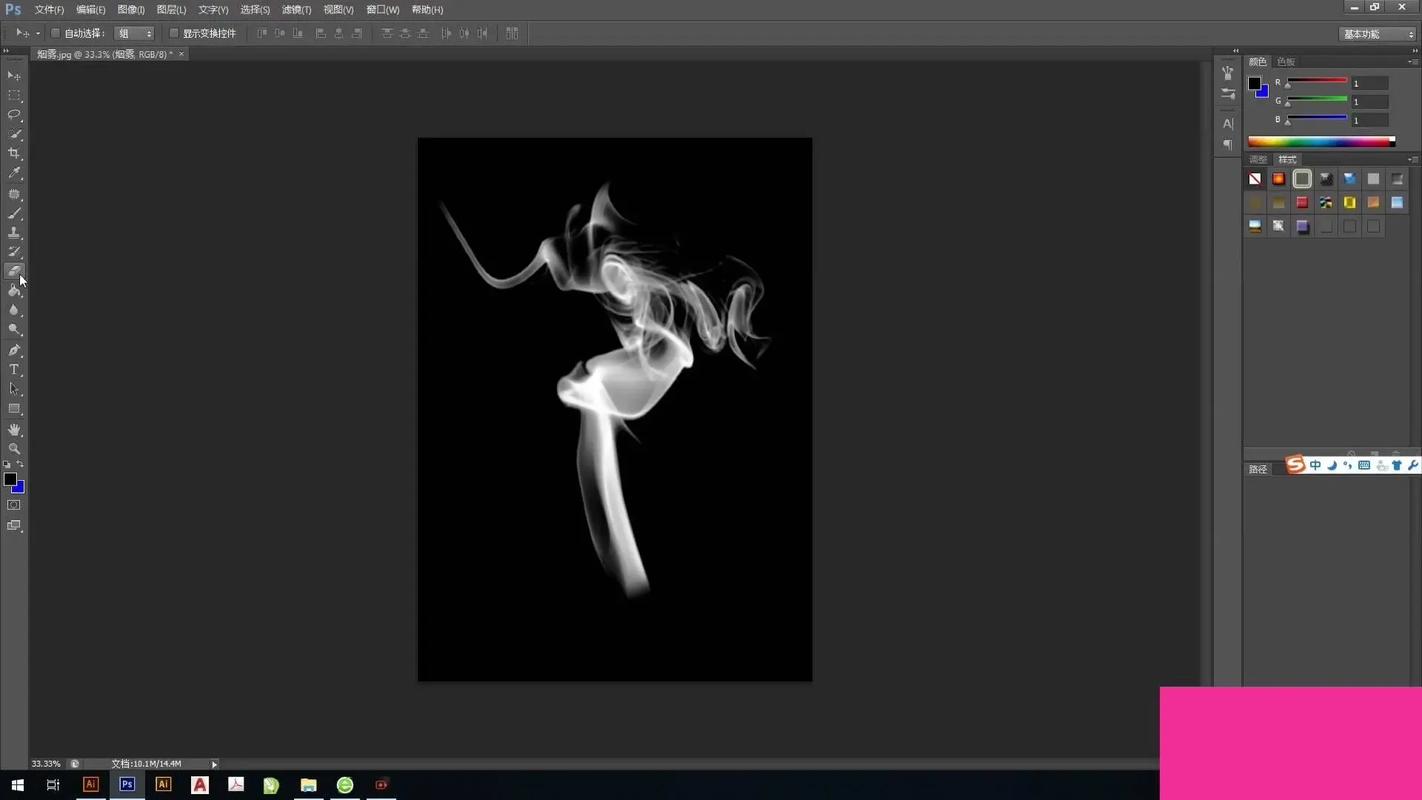
Task: Open the 编辑(E) menu
Action: click(91, 10)
